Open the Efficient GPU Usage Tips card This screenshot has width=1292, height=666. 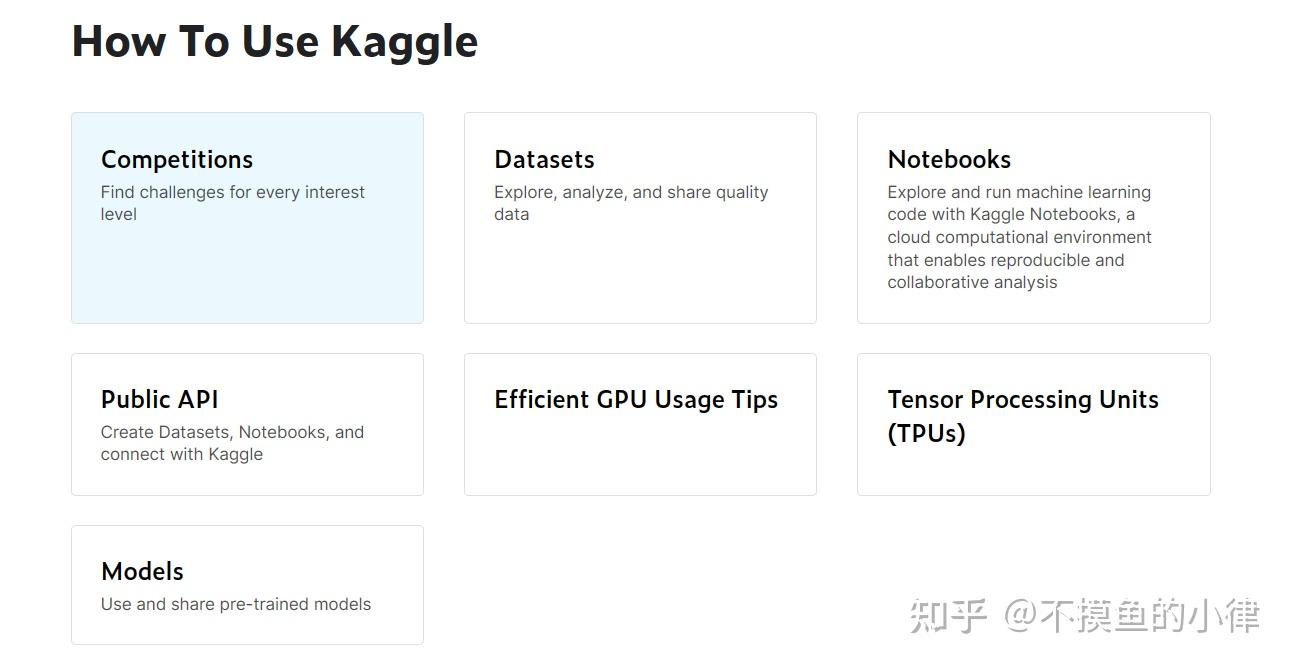[x=640, y=423]
